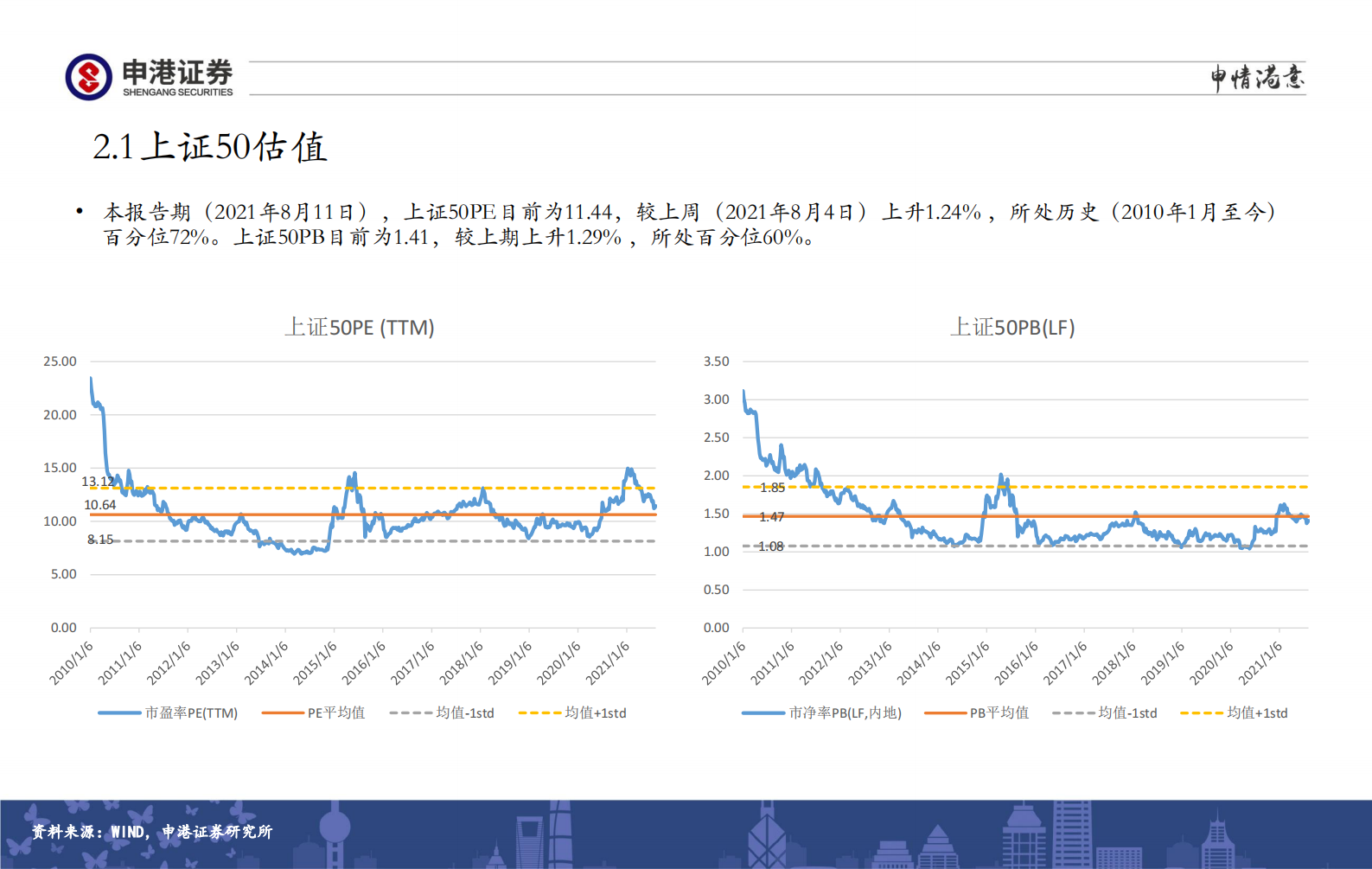Click the 上证50PE (TTM) chart title
Viewport: 1372px width, 869px height.
[360, 328]
